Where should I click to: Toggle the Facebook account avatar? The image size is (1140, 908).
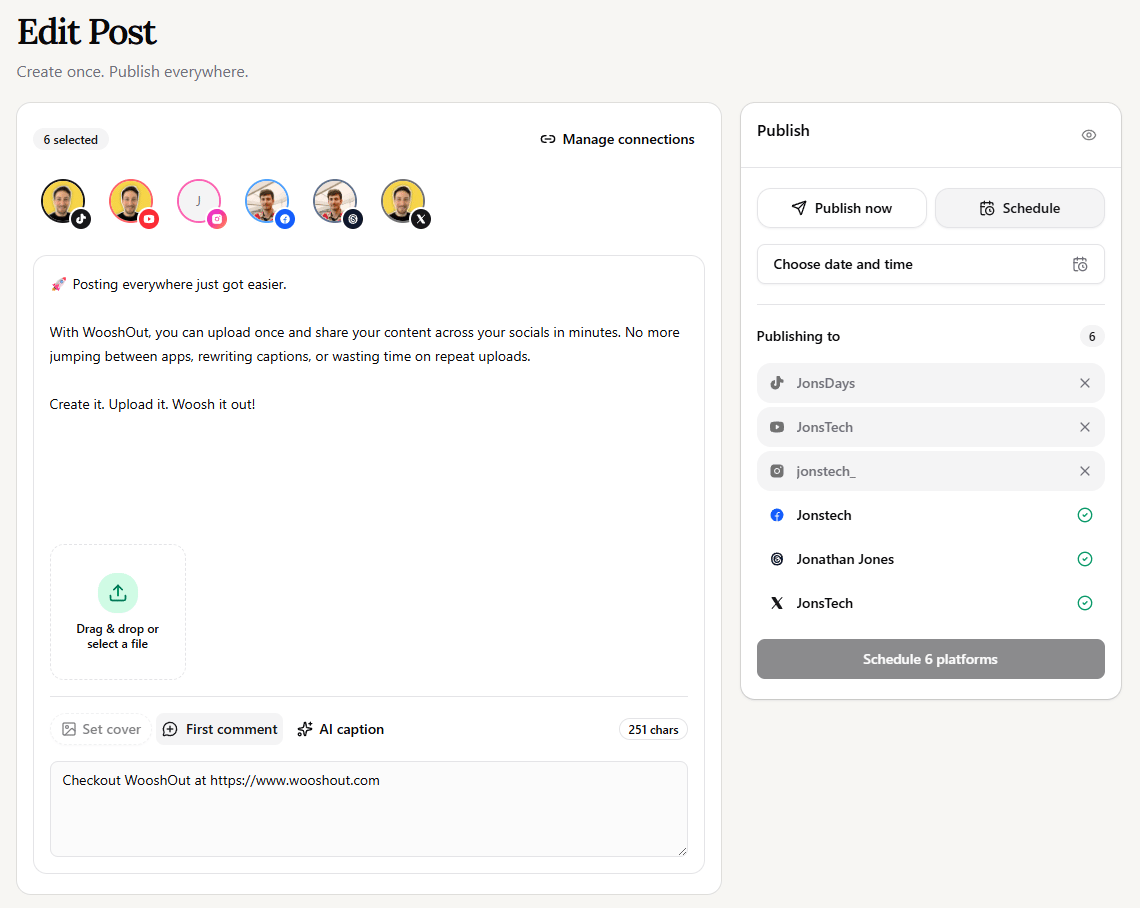[x=268, y=201]
